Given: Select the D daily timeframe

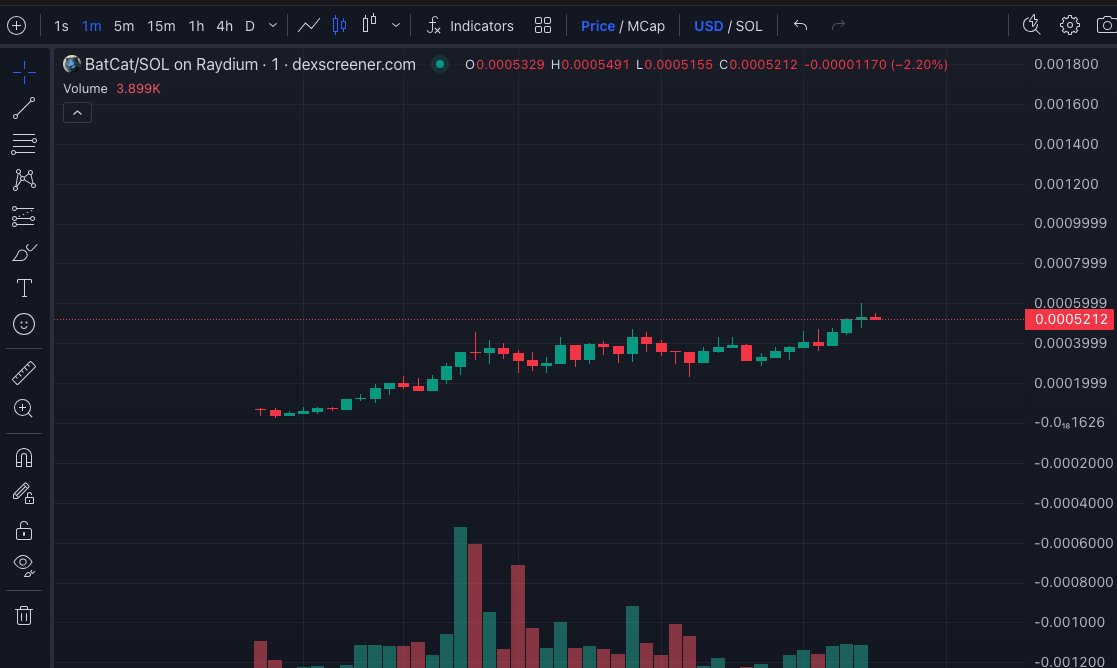Looking at the screenshot, I should 250,26.
